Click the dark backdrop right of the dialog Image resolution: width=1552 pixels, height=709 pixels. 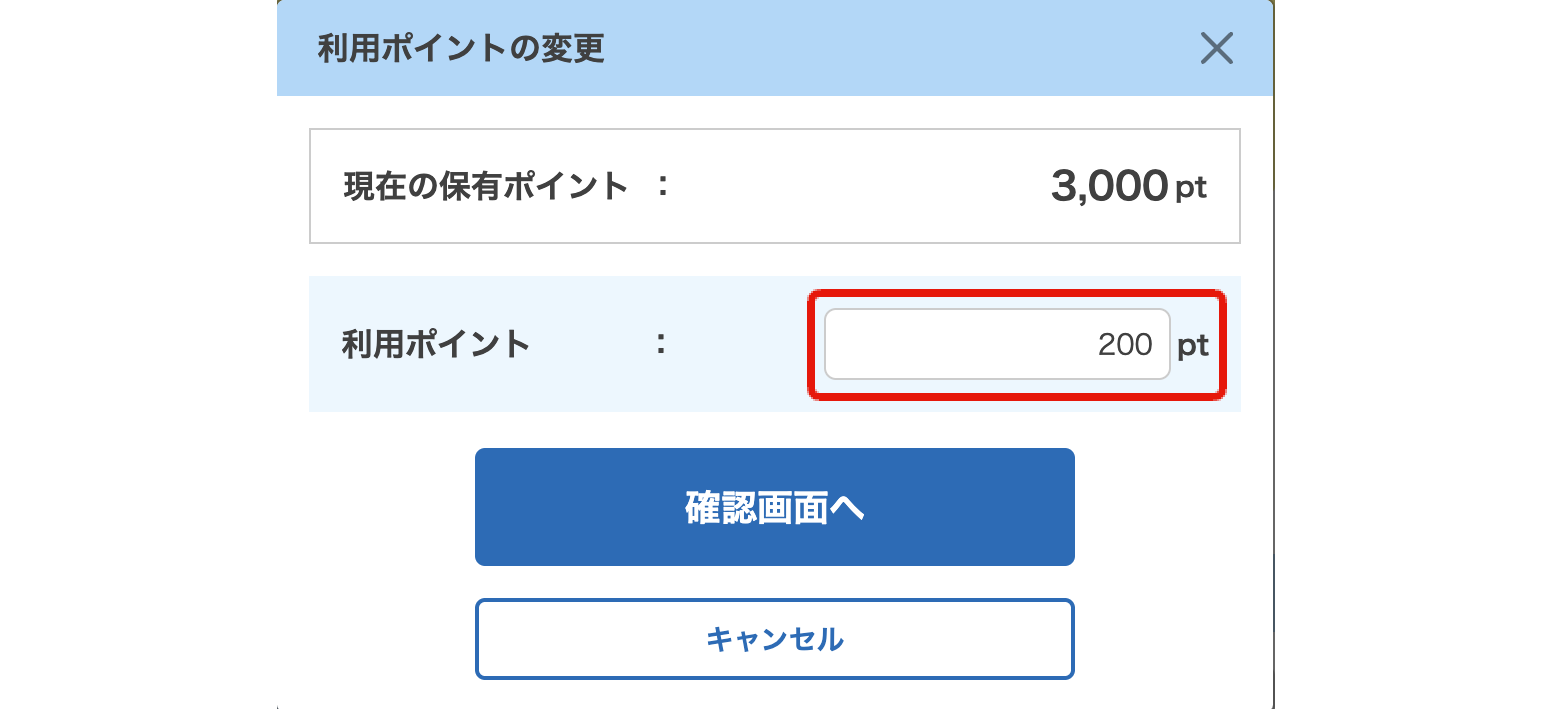1412,354
